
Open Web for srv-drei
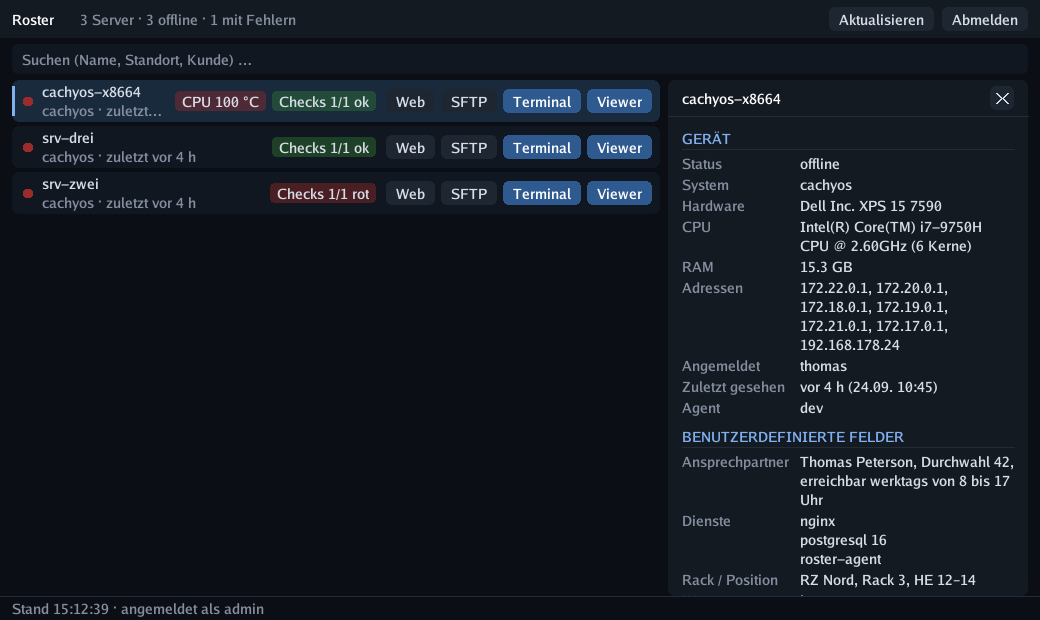pos(410,147)
